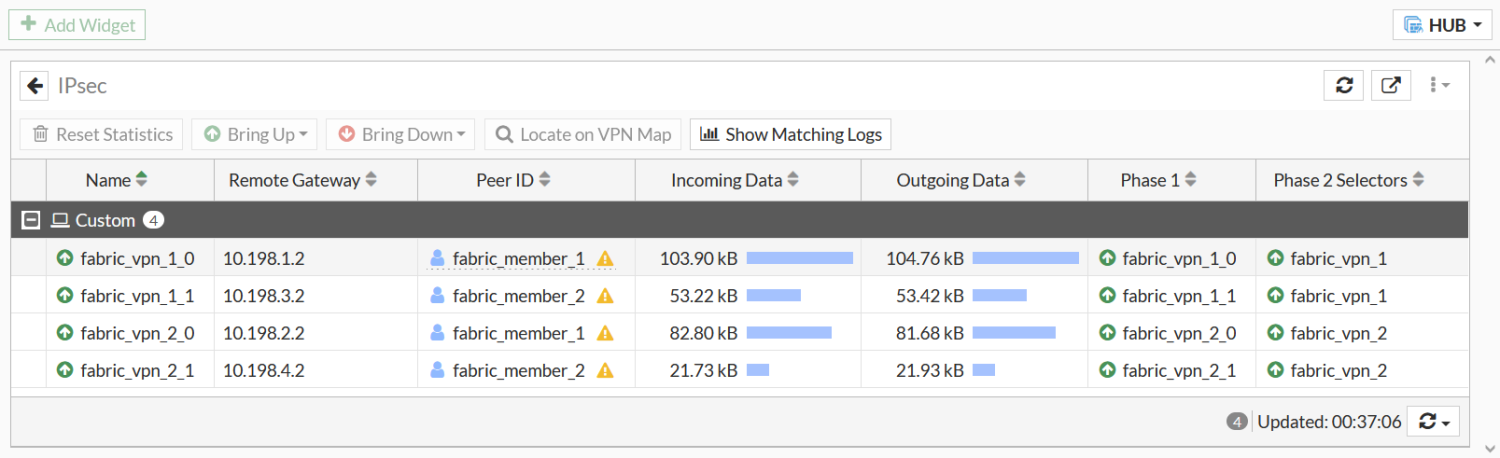This screenshot has width=1500, height=458.
Task: Click the user icon beside fabric_member_2 in the last row
Action: pos(437,371)
